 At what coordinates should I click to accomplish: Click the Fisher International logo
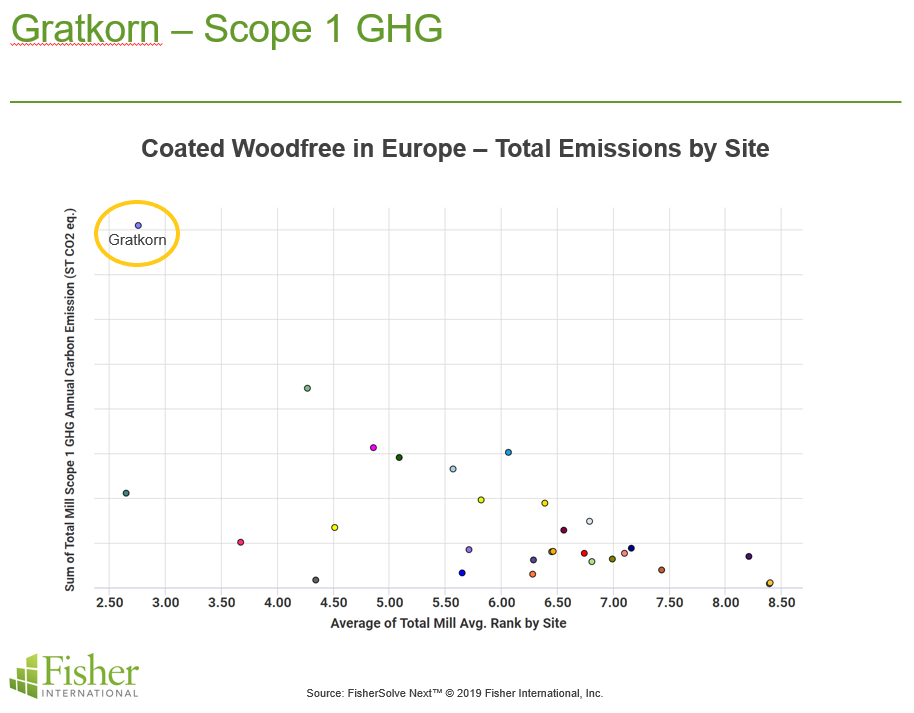[x=74, y=676]
